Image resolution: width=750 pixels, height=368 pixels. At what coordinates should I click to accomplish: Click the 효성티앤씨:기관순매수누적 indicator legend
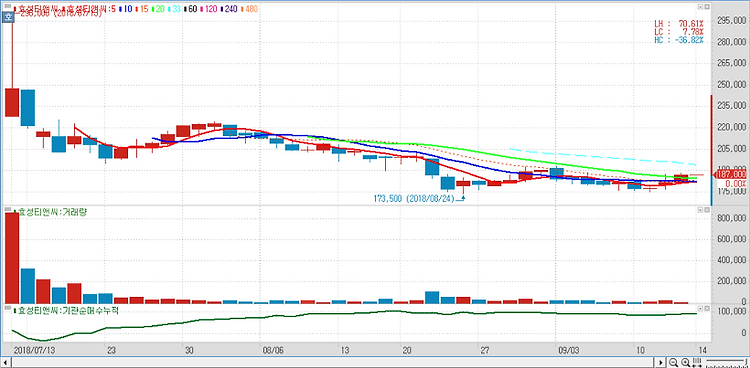coord(66,310)
